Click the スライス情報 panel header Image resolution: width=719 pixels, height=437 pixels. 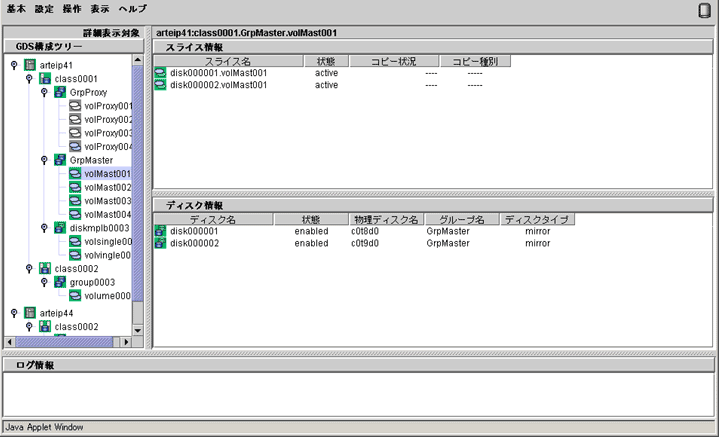pos(433,47)
